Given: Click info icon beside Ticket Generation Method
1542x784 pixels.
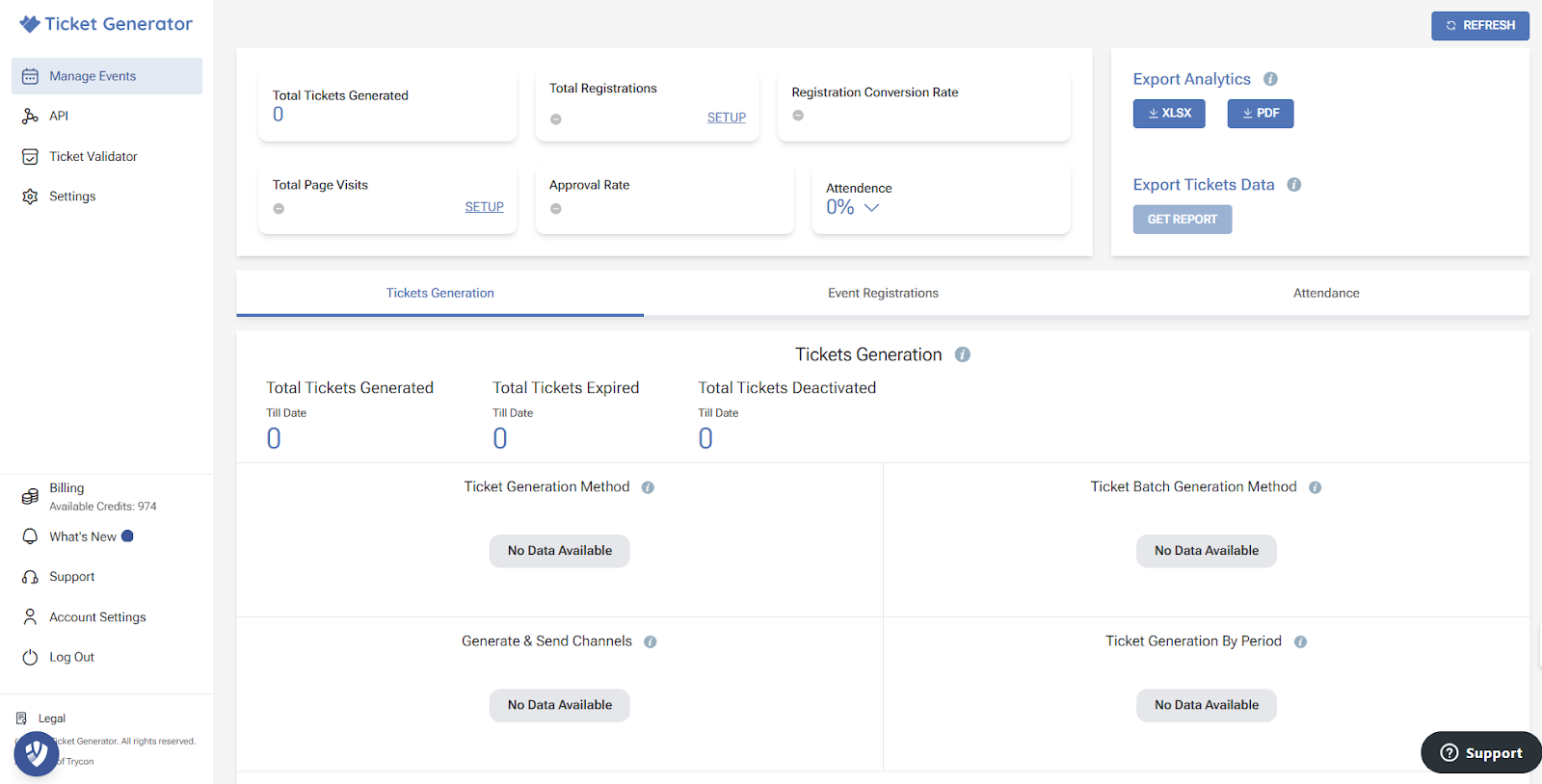Looking at the screenshot, I should pos(648,488).
